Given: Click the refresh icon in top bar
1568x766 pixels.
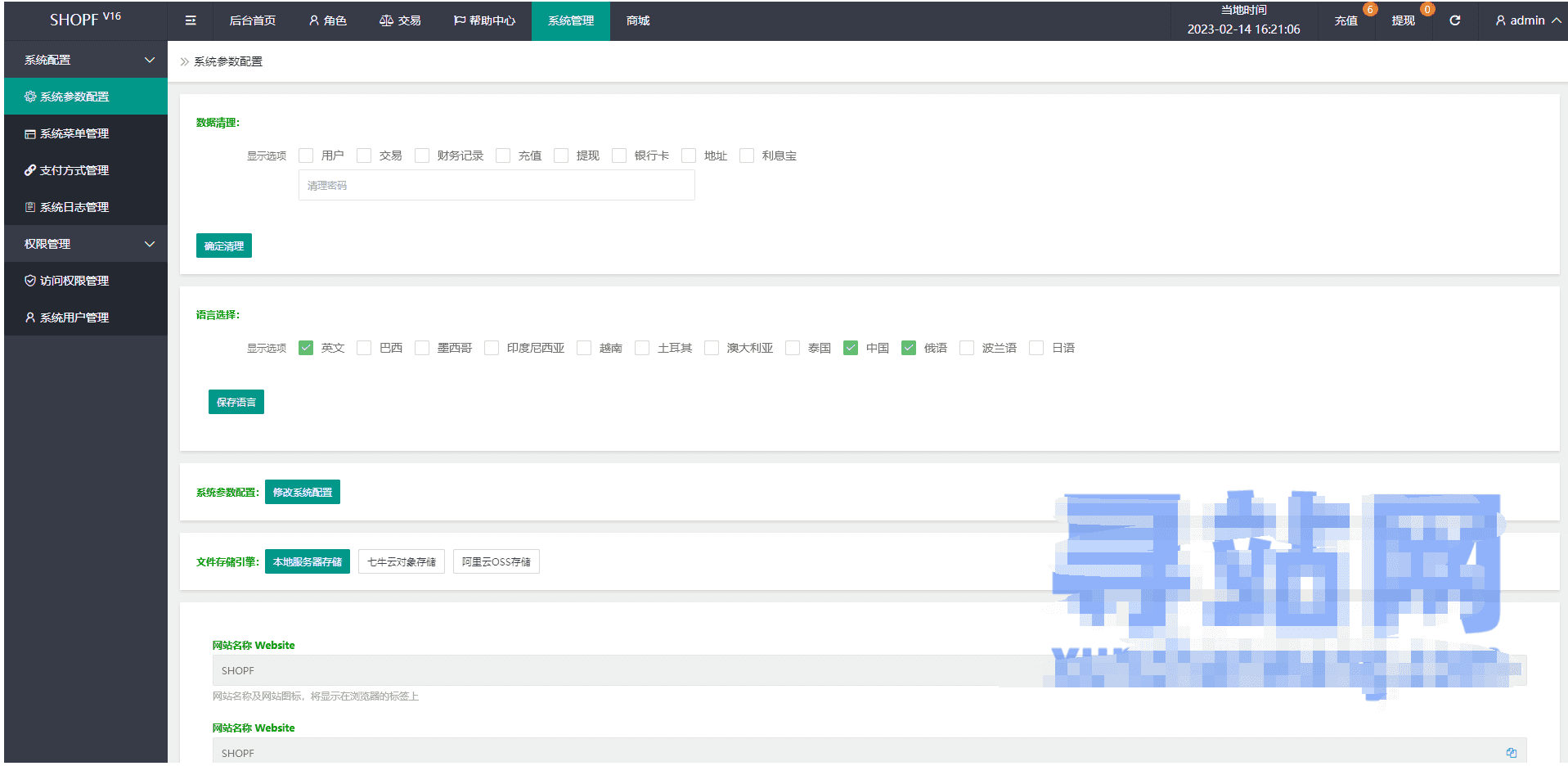Looking at the screenshot, I should tap(1454, 20).
